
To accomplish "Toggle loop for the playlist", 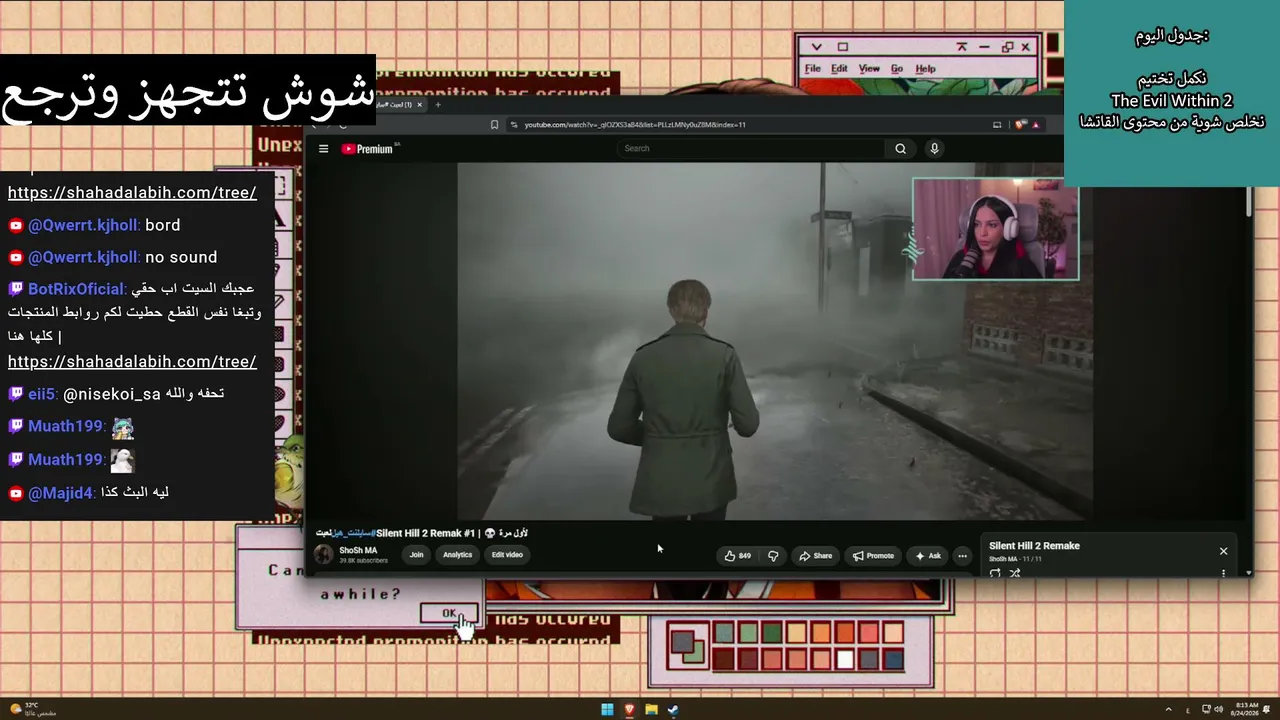I will tap(995, 573).
